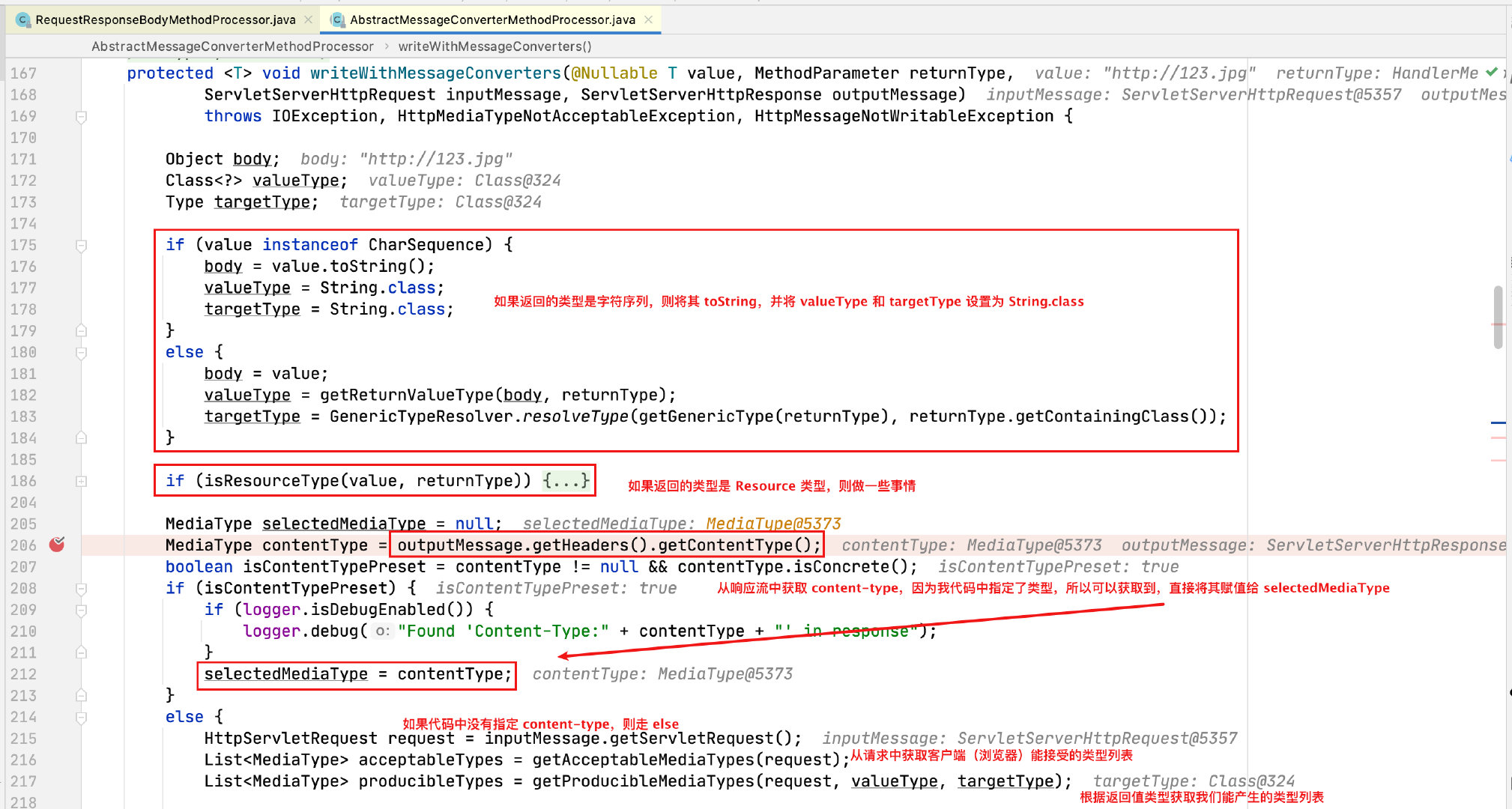
Task: Collapse logger.isDebugEnabled block at line 209
Action: [82, 610]
